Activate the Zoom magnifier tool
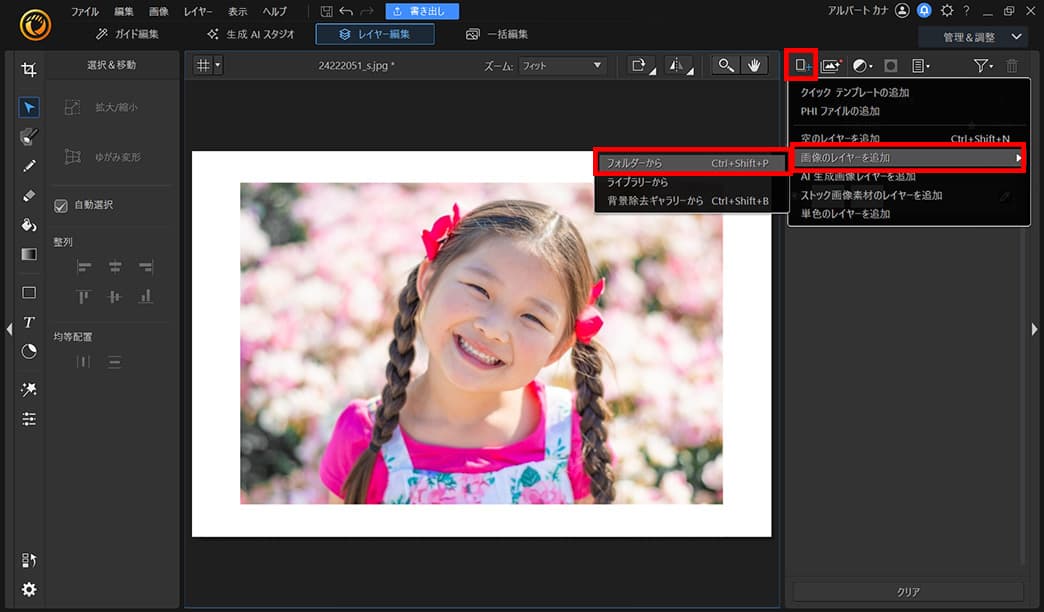 (x=724, y=66)
